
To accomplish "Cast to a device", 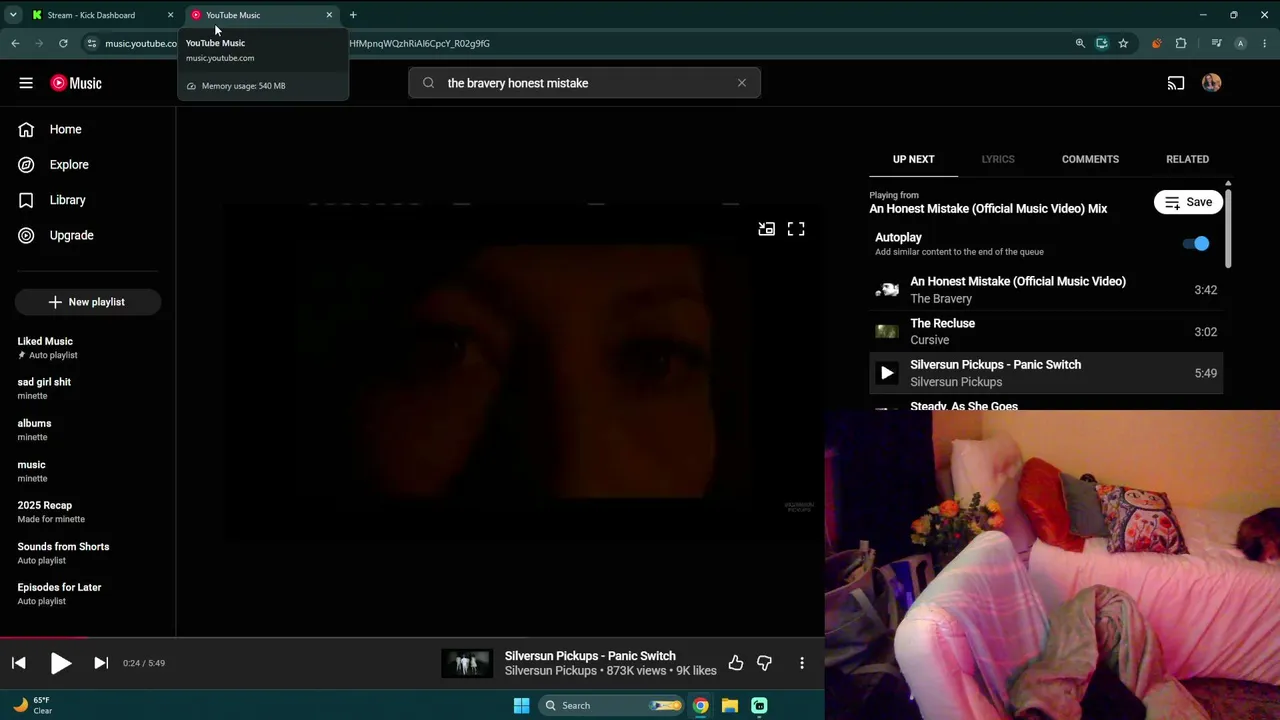I will point(1176,83).
